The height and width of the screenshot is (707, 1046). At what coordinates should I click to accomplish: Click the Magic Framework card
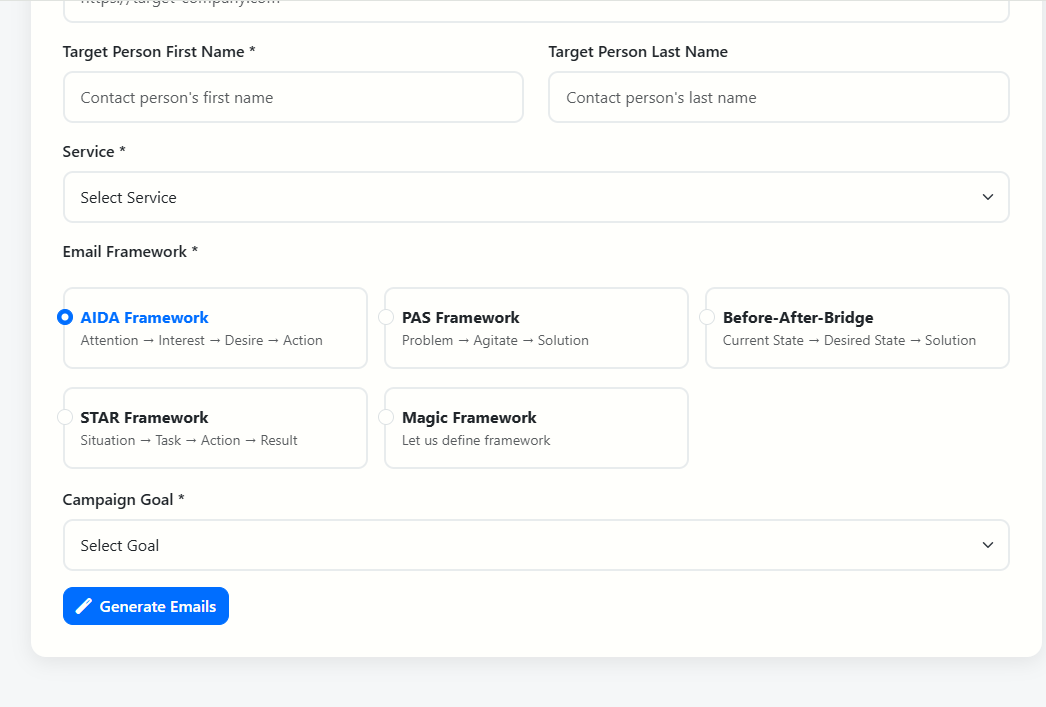click(536, 427)
